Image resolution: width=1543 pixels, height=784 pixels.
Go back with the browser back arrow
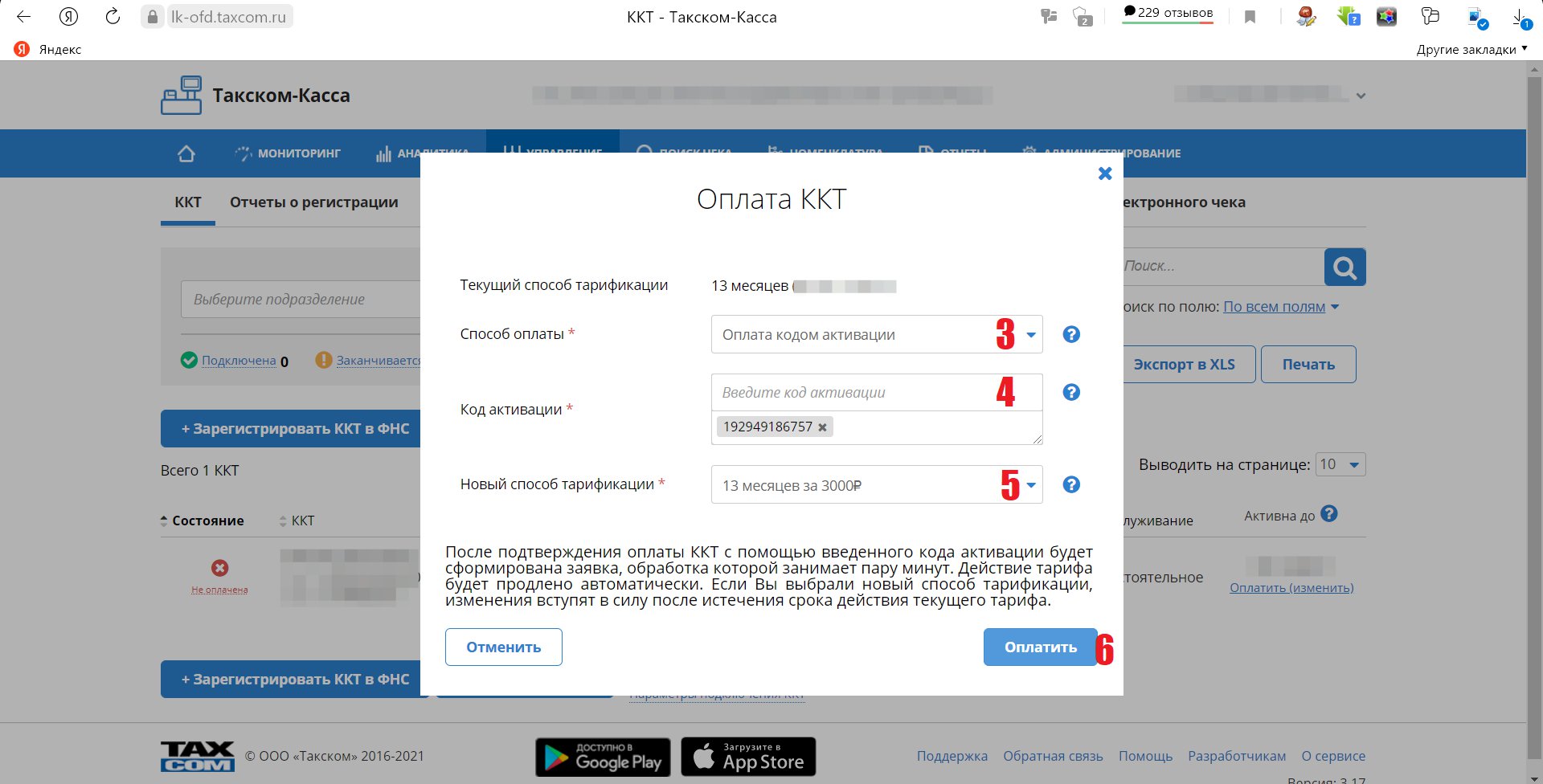coord(23,17)
